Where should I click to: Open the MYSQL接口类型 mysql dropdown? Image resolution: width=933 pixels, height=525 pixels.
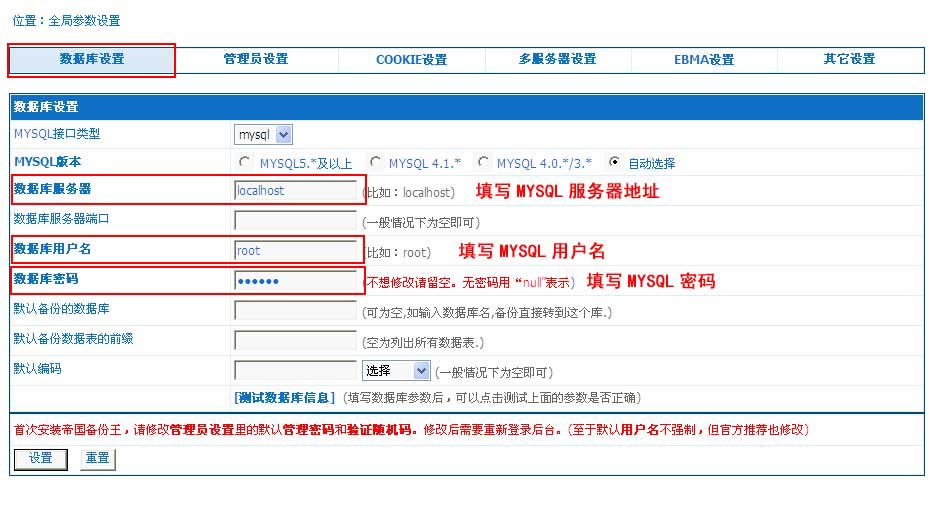(263, 134)
